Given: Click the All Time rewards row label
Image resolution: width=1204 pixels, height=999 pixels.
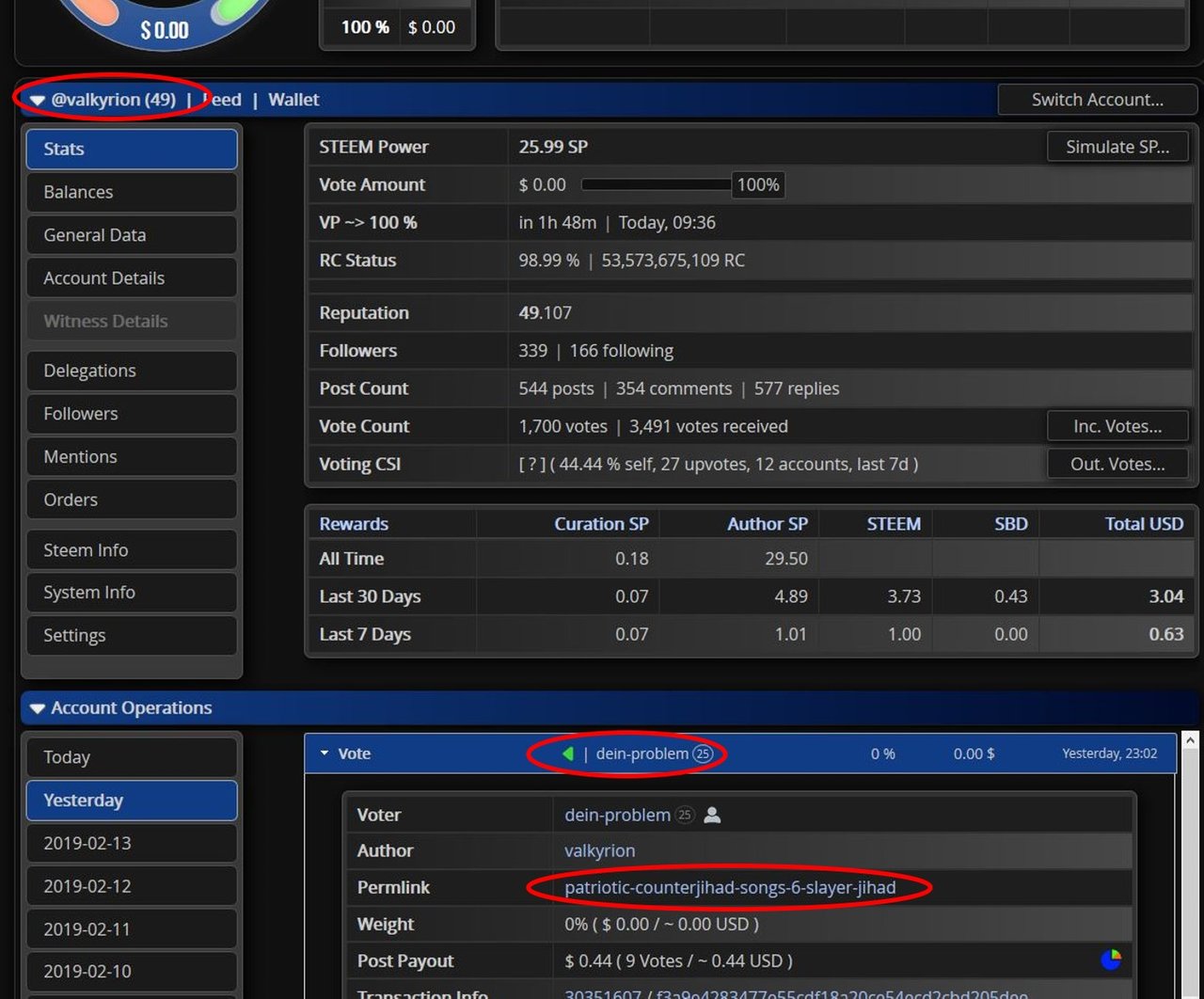Looking at the screenshot, I should [351, 559].
